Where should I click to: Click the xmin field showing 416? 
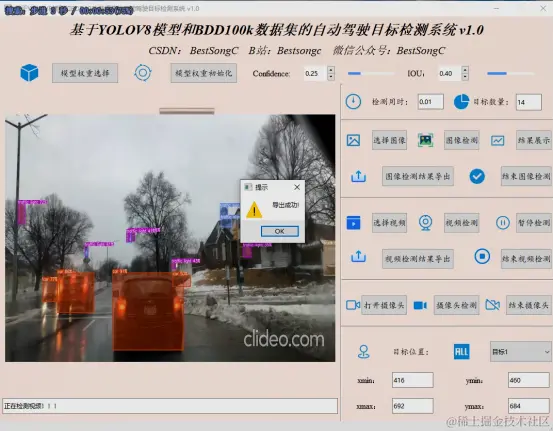(x=413, y=380)
